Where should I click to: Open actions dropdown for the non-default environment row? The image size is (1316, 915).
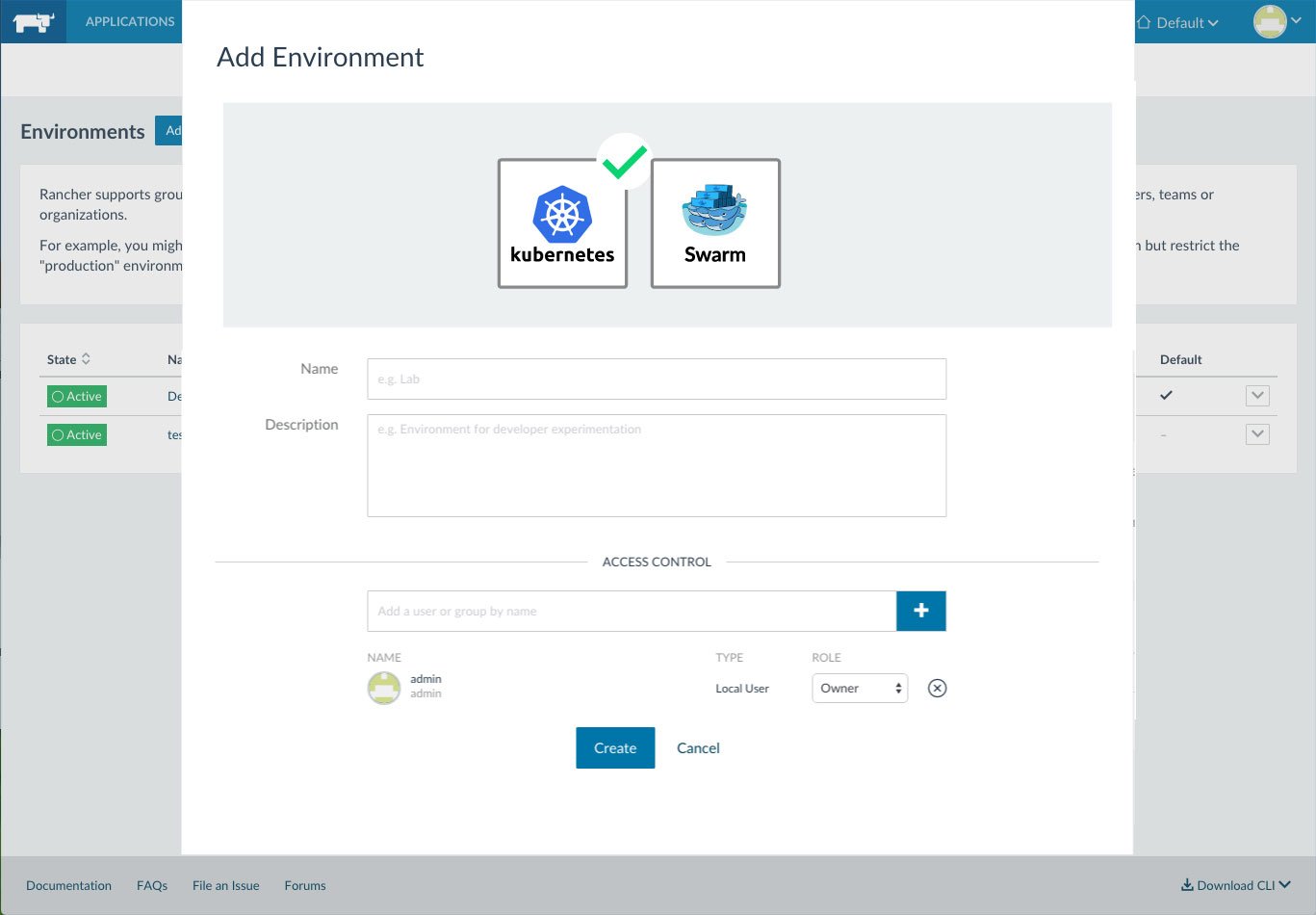click(1257, 434)
